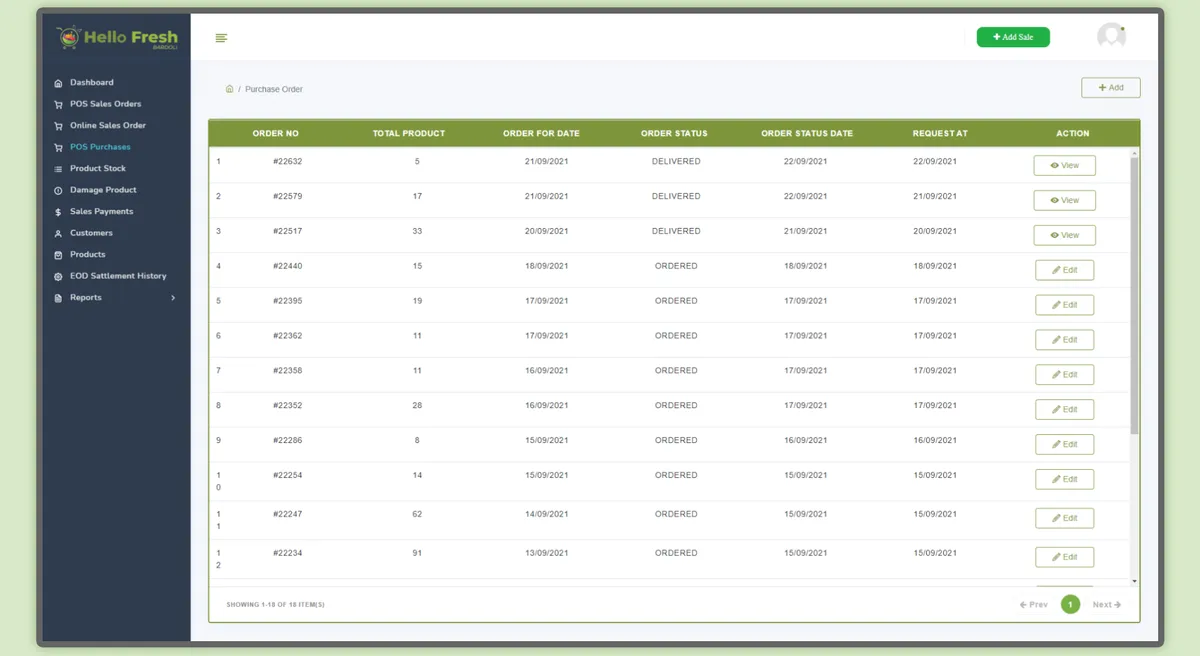
Task: Edit order #22234
Action: pos(1064,558)
